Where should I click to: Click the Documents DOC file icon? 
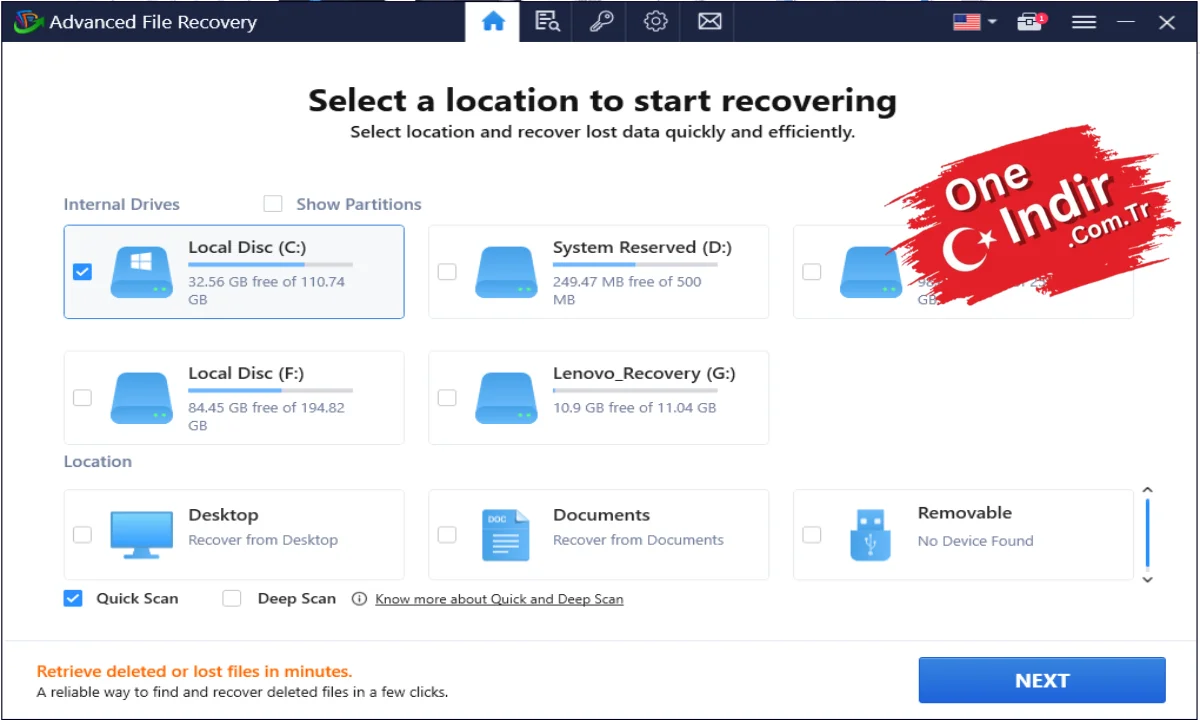tap(506, 534)
